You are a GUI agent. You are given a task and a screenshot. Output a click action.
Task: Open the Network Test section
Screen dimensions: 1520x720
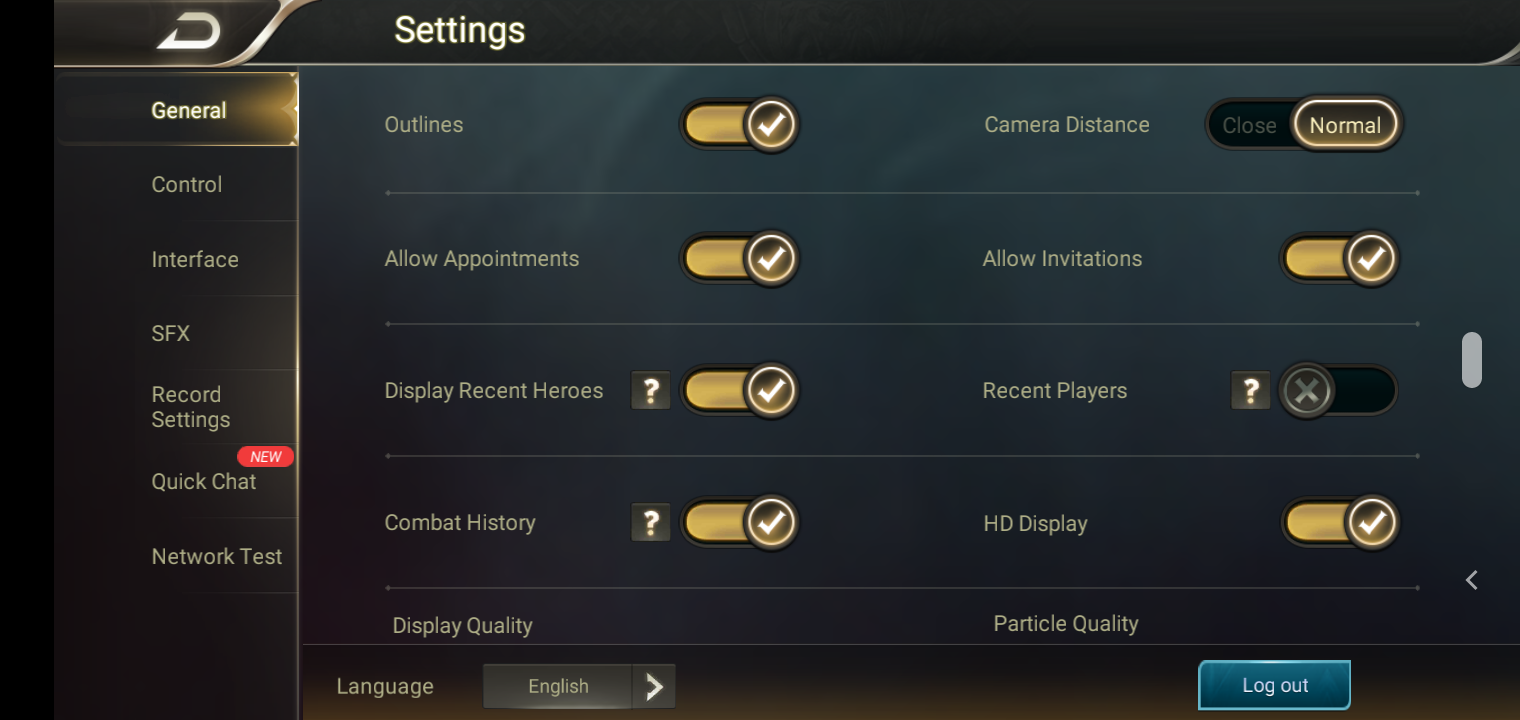[x=217, y=557]
